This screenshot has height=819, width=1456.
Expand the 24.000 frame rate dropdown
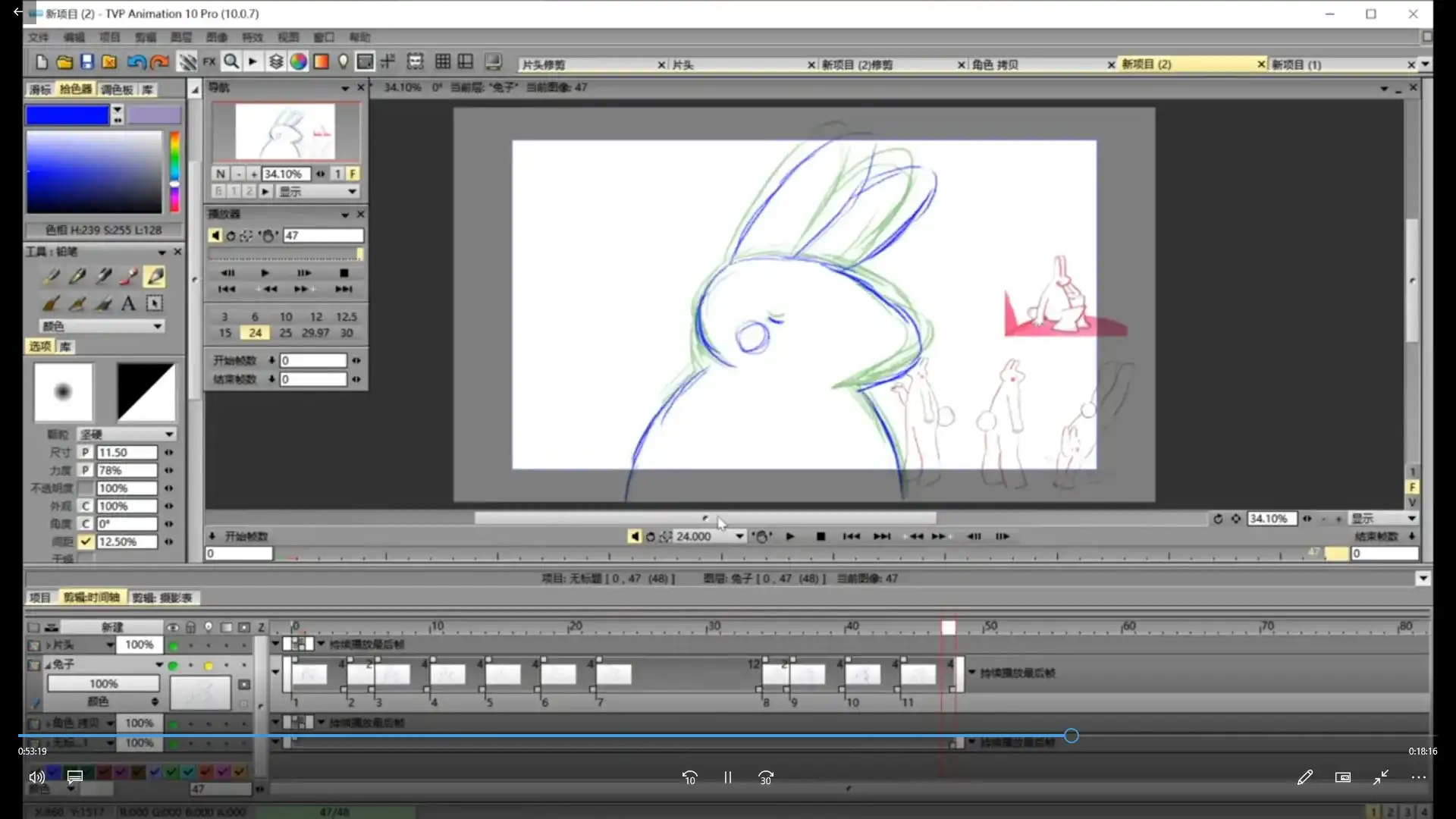point(739,536)
